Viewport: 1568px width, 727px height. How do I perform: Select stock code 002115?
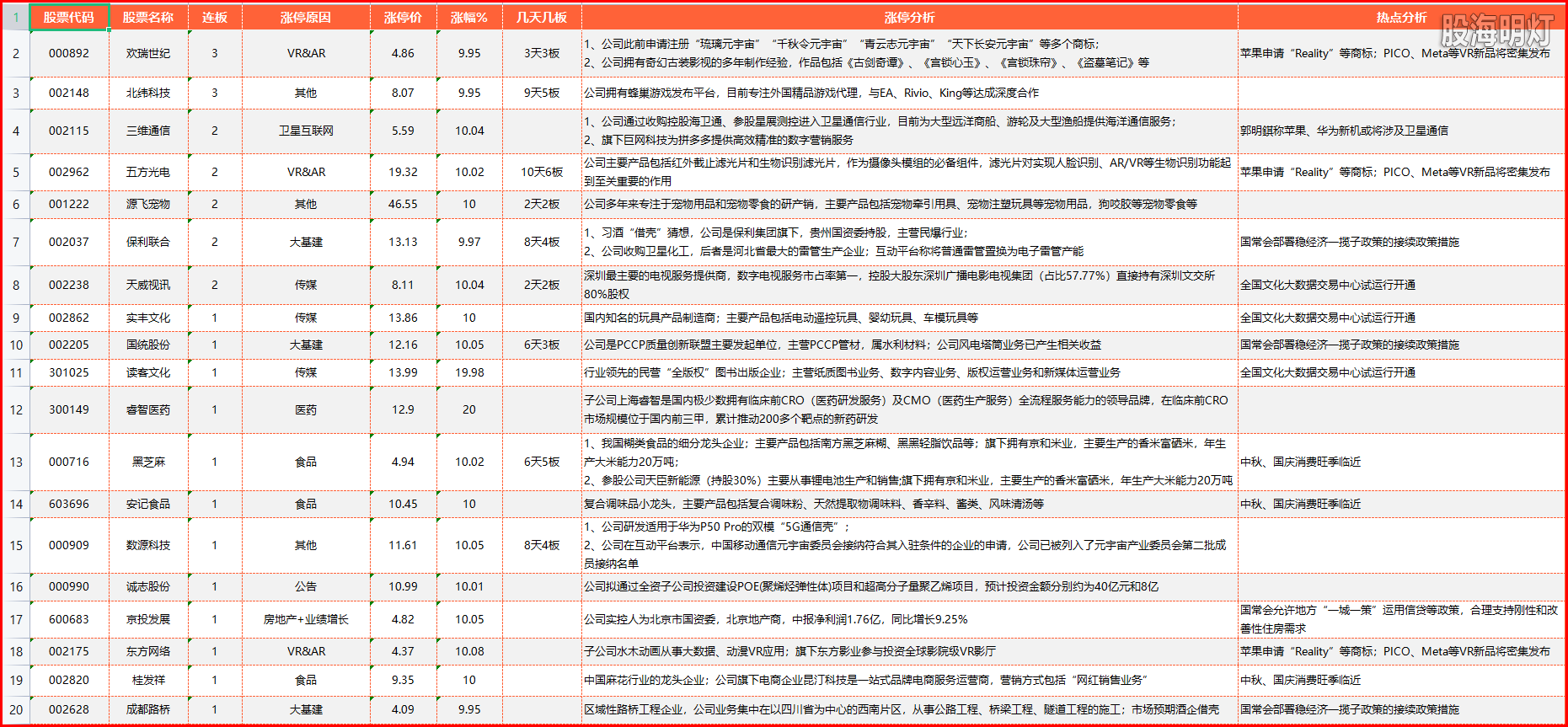(69, 131)
